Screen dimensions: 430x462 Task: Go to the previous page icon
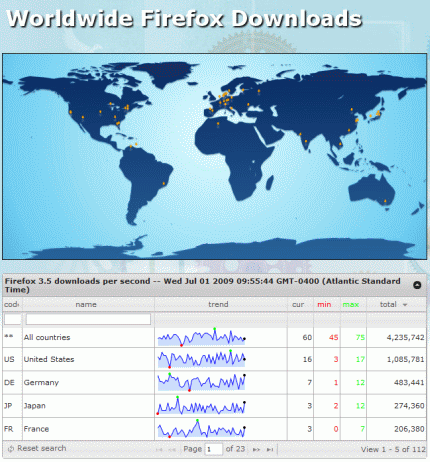172,450
